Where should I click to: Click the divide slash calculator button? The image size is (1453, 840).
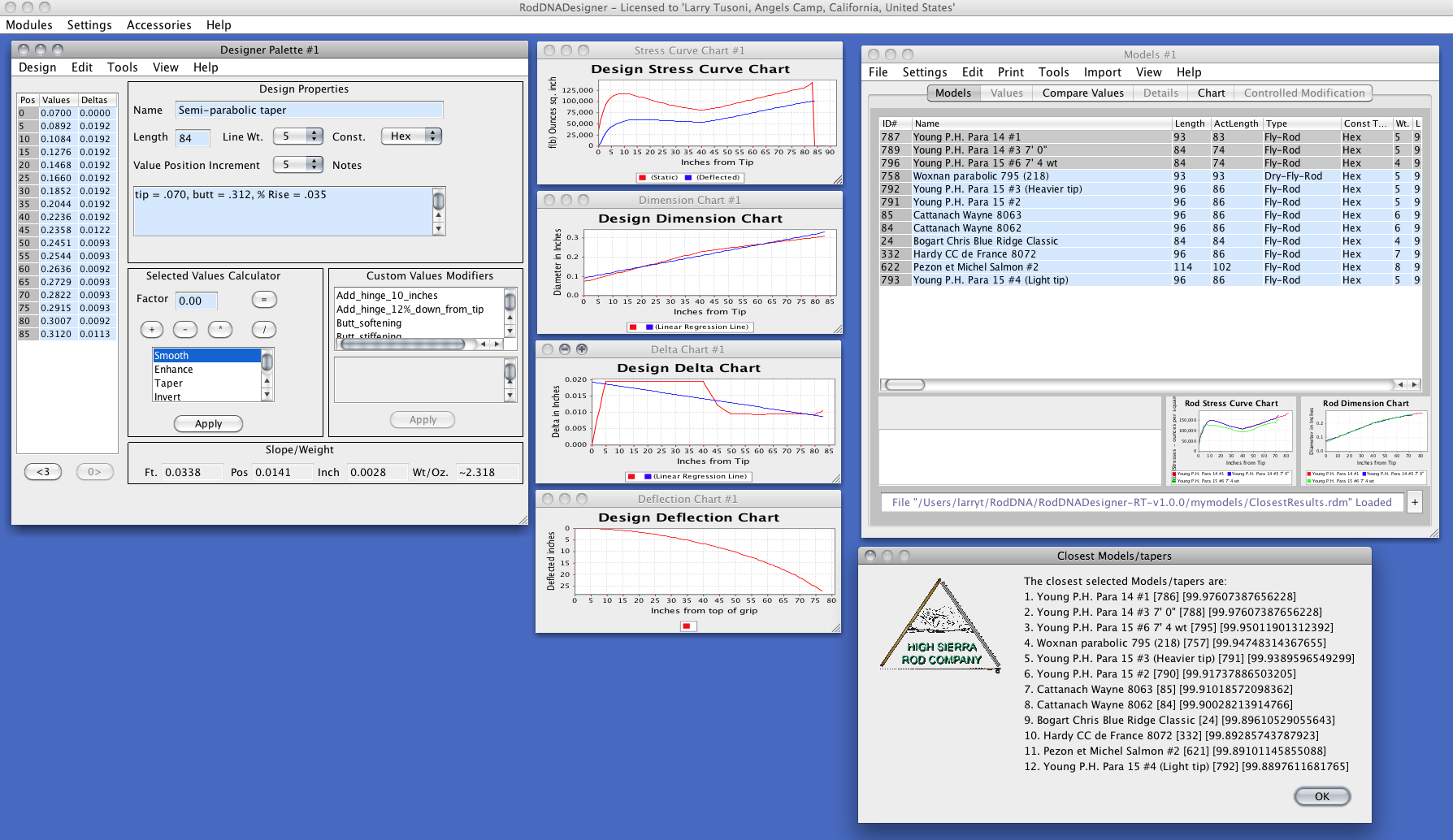(264, 329)
